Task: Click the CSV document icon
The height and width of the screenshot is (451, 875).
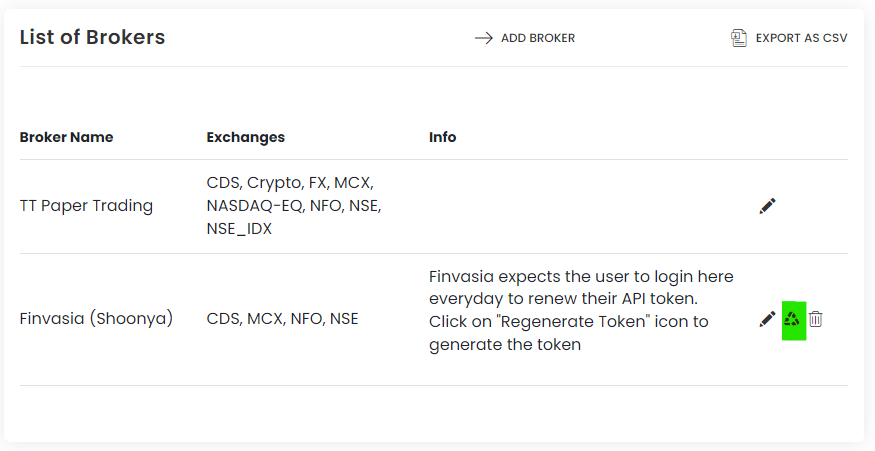Action: tap(739, 38)
